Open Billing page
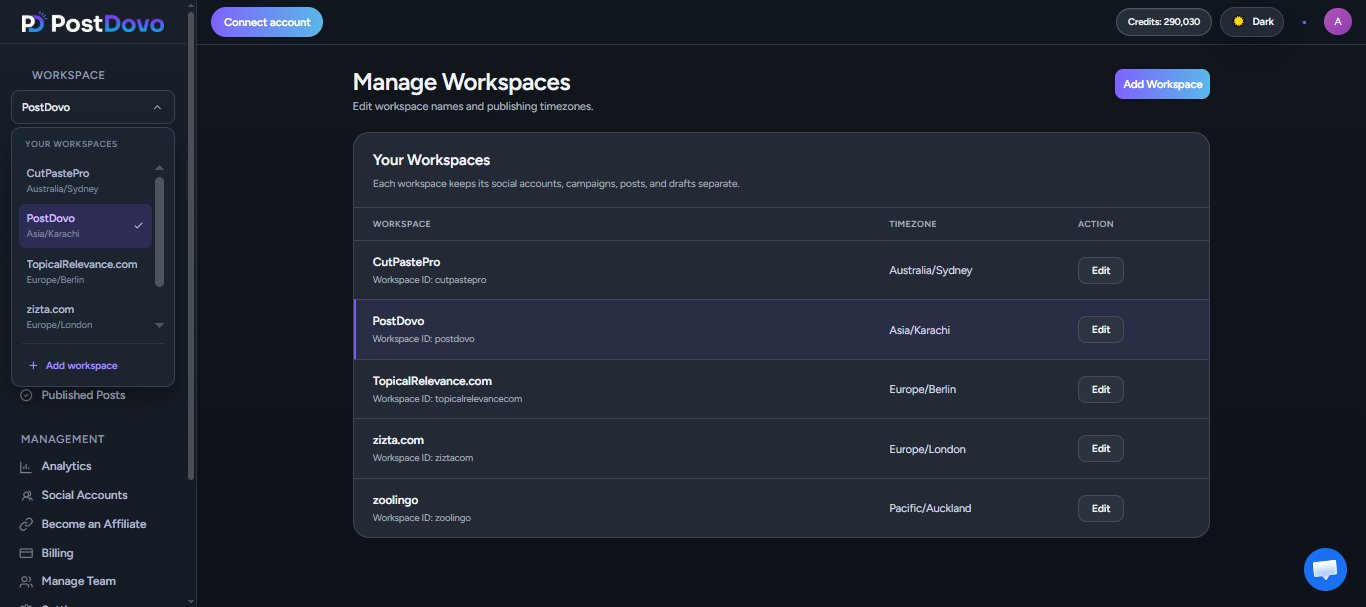Viewport: 1366px width, 607px height. (57, 553)
